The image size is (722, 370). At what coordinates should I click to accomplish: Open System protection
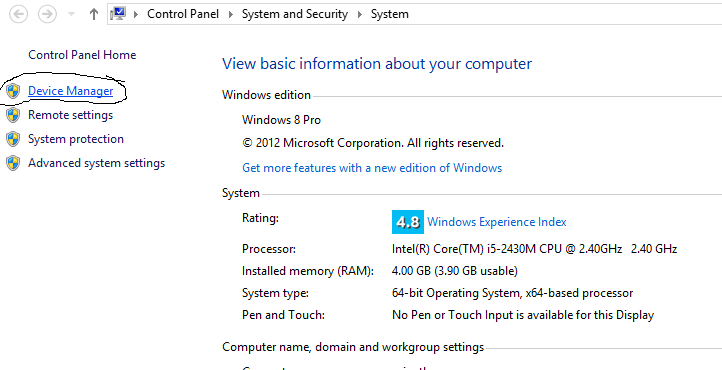76,139
